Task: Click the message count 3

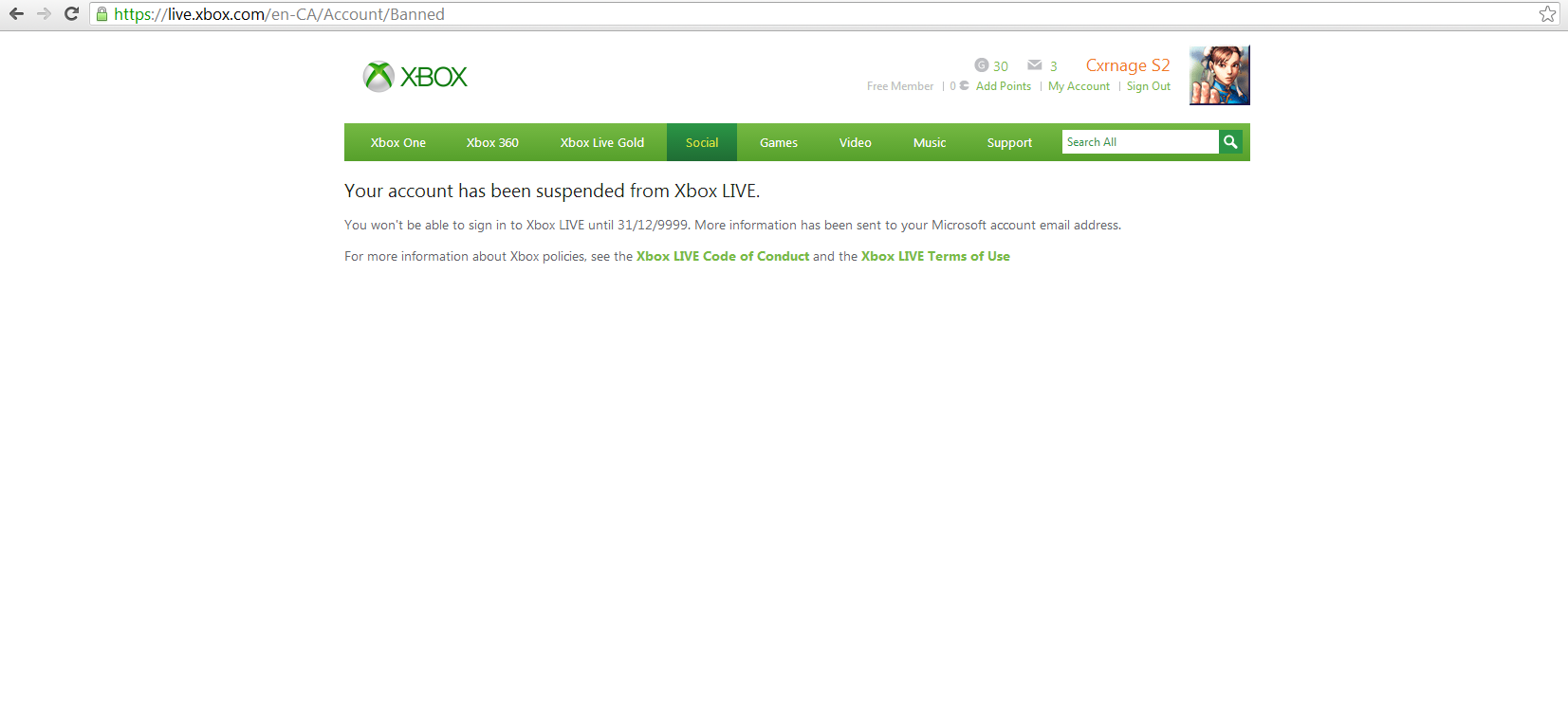Action: [1053, 66]
